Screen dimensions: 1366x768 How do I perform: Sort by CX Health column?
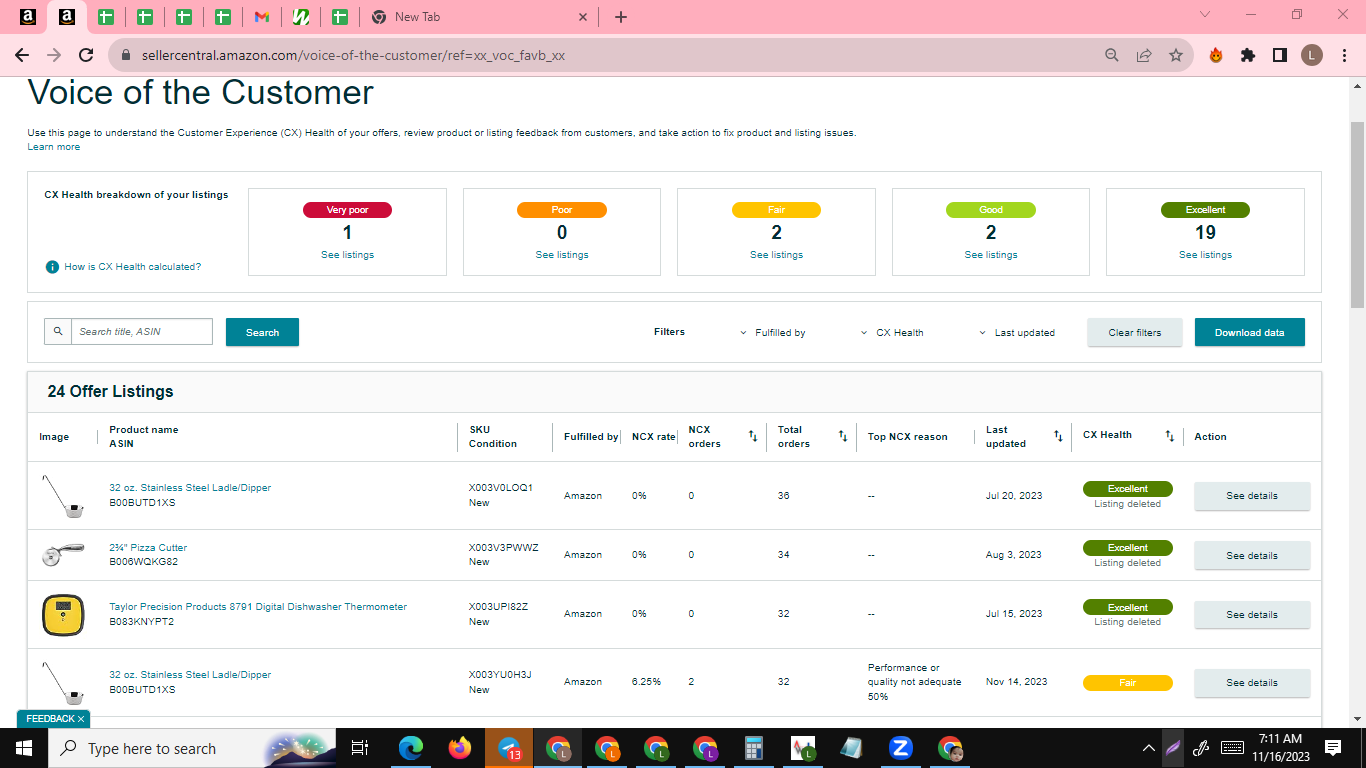pyautogui.click(x=1169, y=436)
